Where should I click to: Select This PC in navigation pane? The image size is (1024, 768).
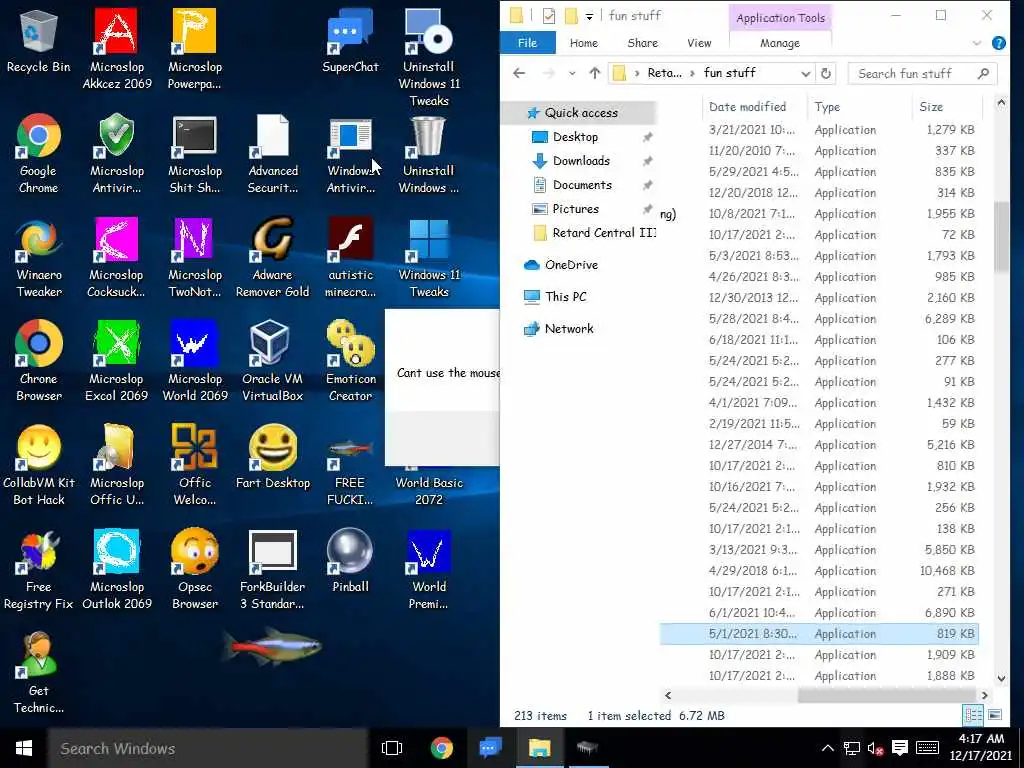click(x=566, y=297)
